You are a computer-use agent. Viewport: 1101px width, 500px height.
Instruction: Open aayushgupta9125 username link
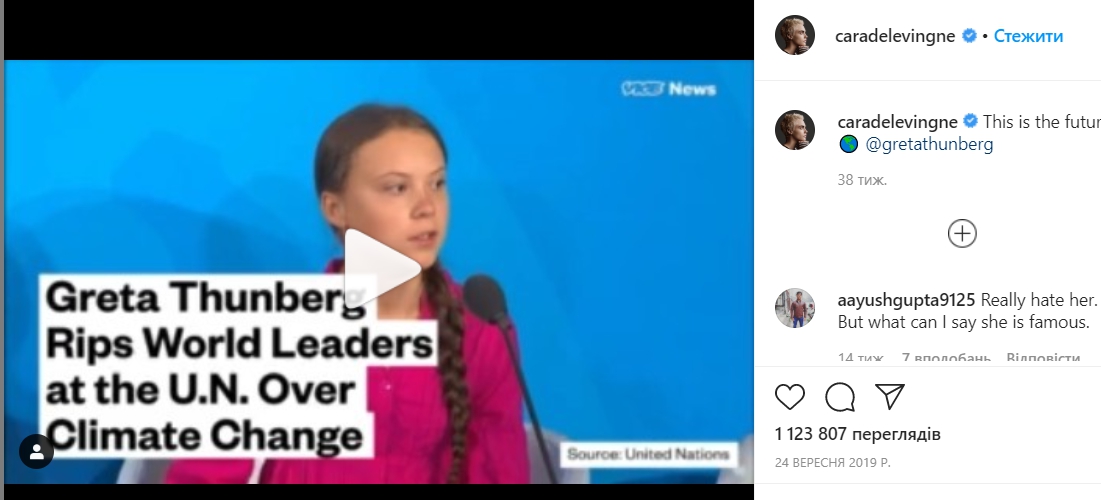click(906, 300)
